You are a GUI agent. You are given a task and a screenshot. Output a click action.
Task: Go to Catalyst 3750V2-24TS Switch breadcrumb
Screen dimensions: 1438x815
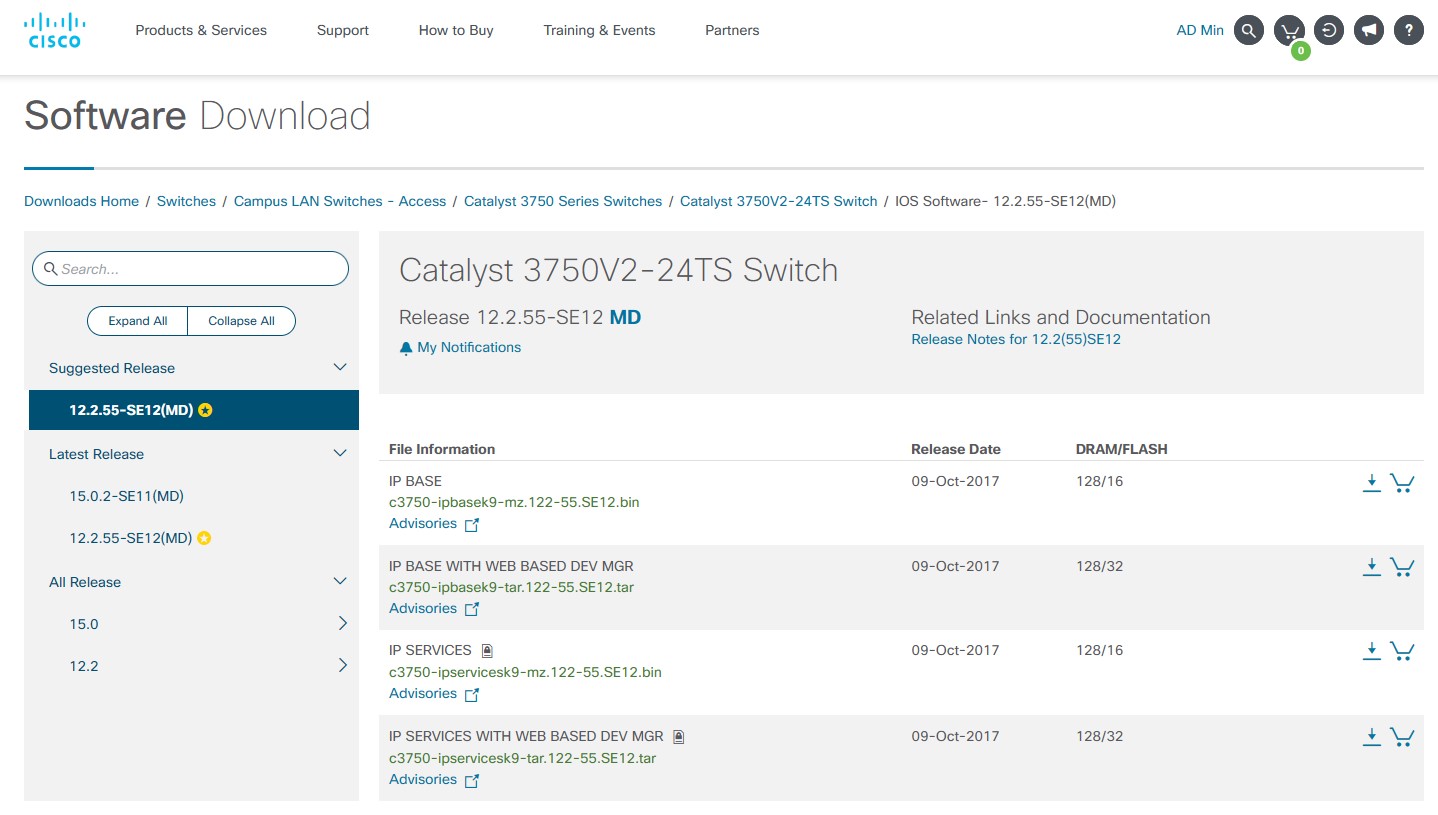[779, 201]
